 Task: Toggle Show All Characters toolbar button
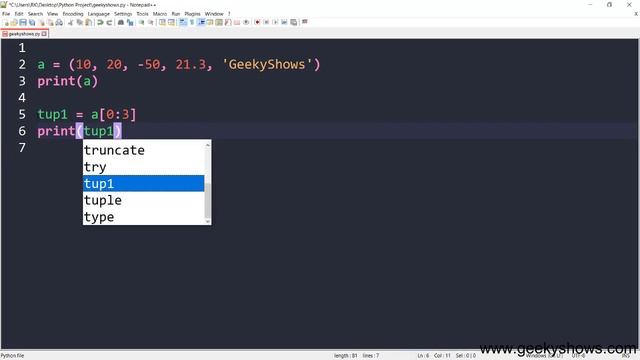[192, 22]
